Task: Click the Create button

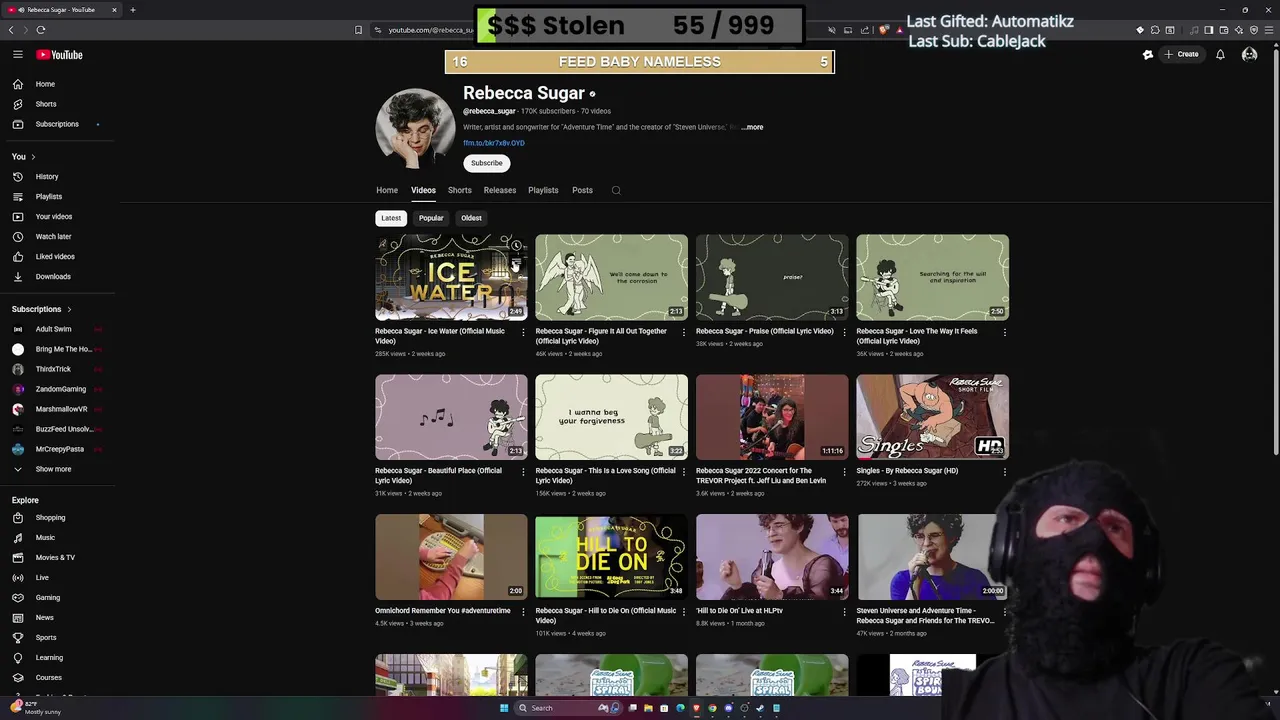Action: click(x=1181, y=54)
